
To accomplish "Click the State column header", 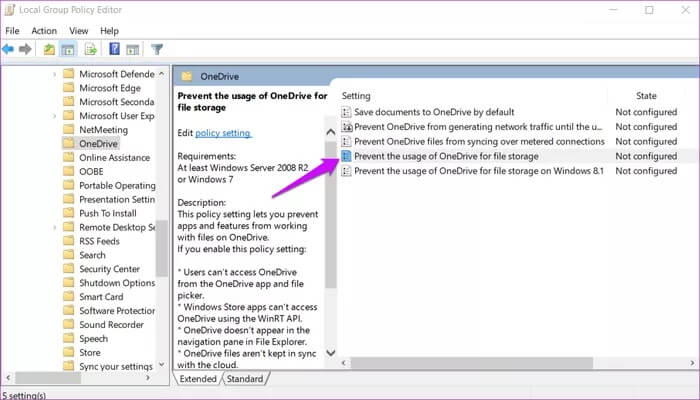I will [x=646, y=96].
